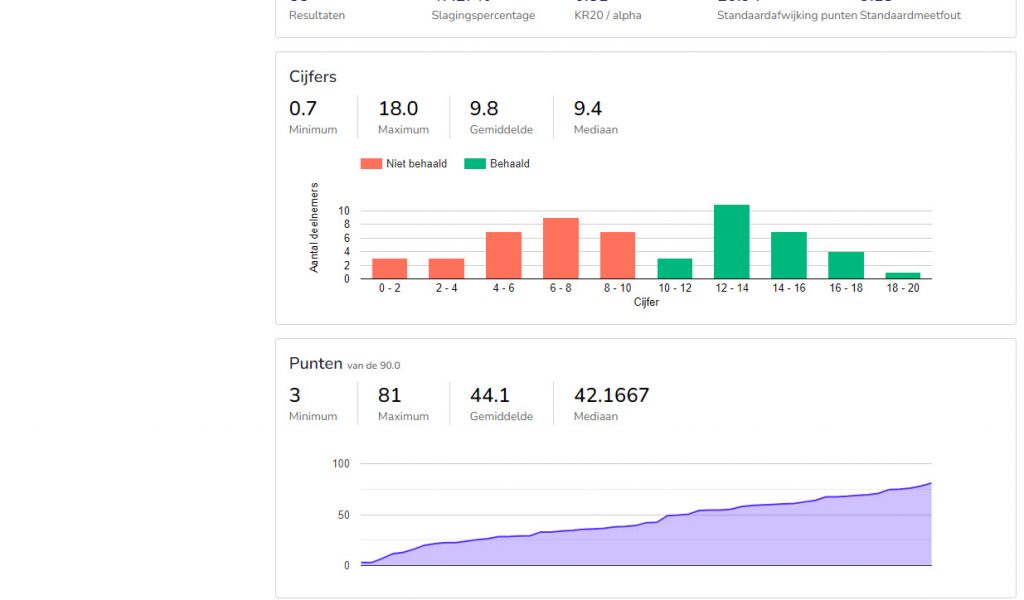The height and width of the screenshot is (600, 1024).
Task: Select the 16 - 18 green bar
Action: tap(846, 266)
